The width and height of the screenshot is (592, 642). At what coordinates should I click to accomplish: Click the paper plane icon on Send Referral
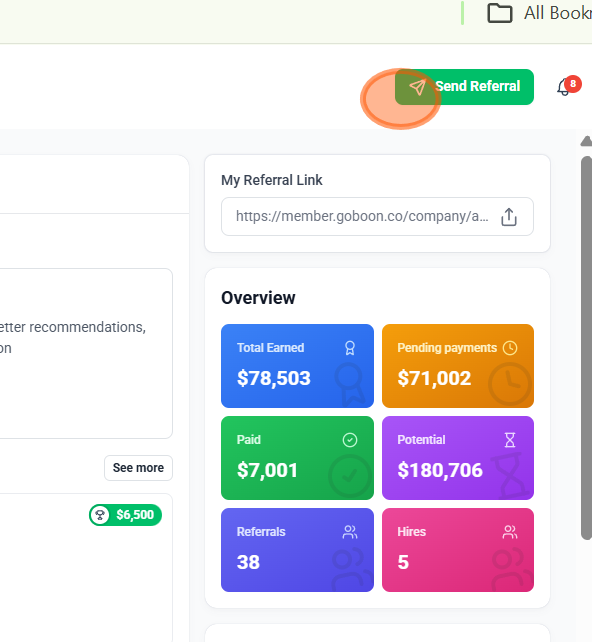[418, 87]
